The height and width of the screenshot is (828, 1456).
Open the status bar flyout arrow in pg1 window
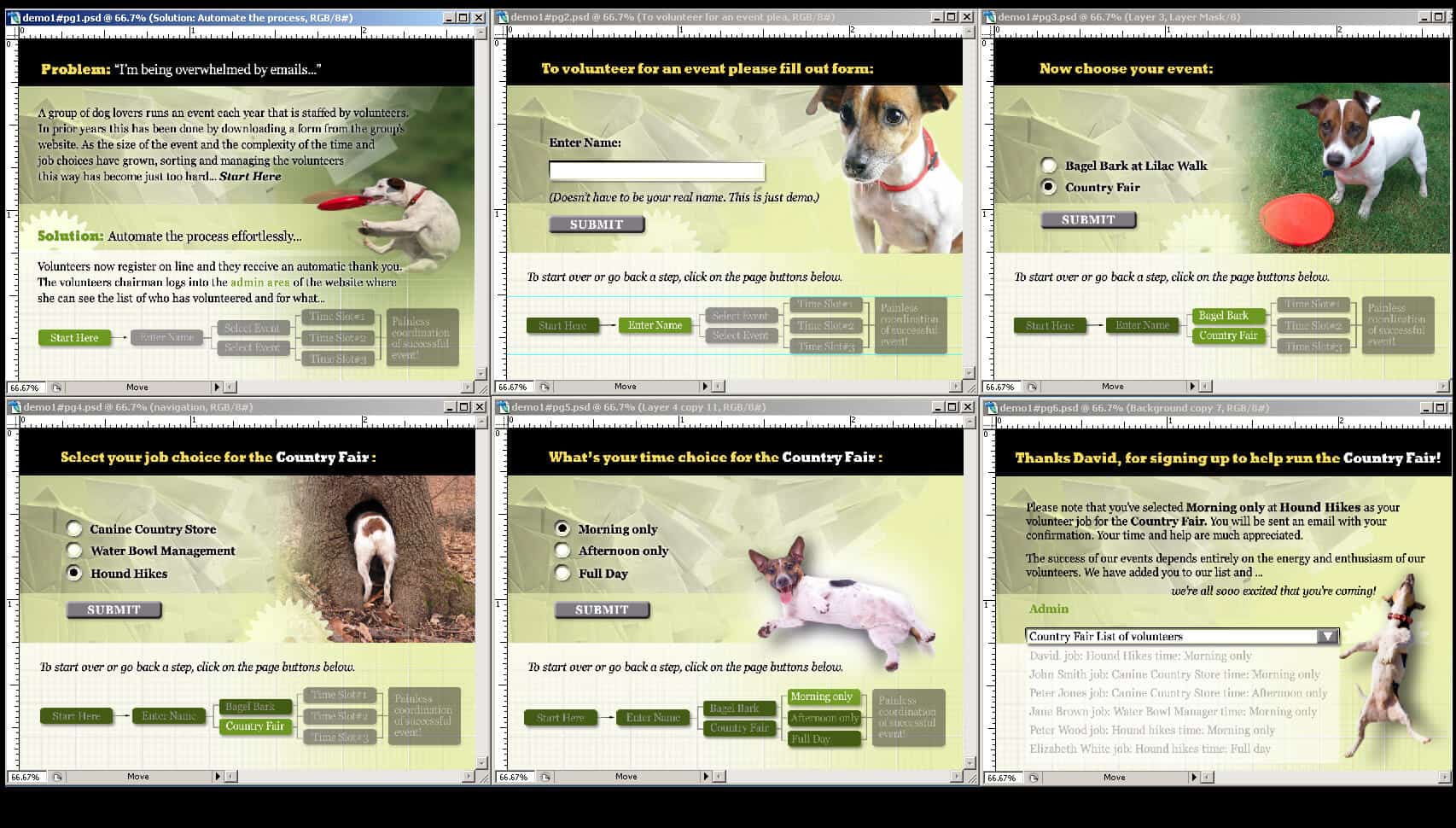217,387
